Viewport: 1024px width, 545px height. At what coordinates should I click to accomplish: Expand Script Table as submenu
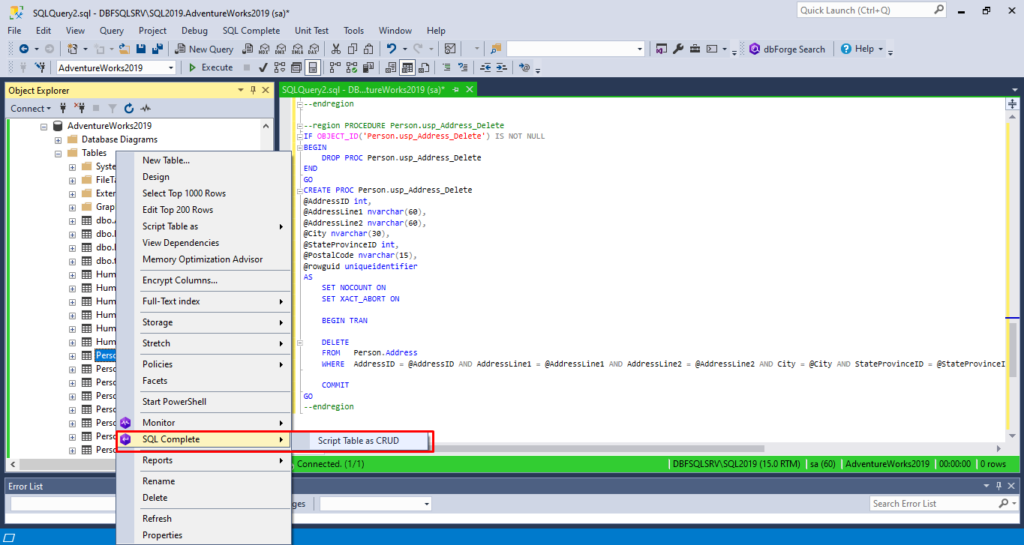point(203,226)
